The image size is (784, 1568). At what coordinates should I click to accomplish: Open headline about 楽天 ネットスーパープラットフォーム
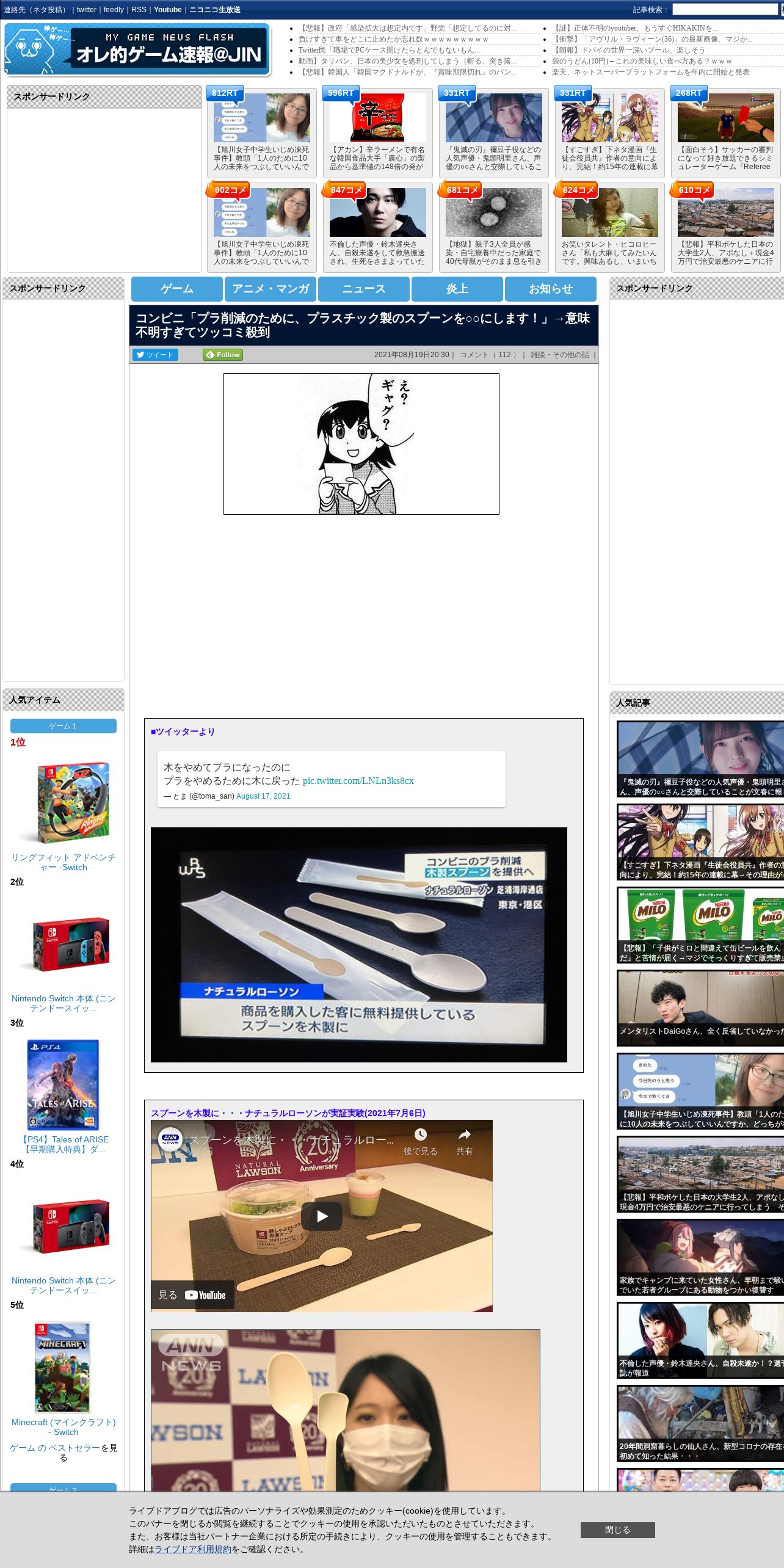click(651, 72)
